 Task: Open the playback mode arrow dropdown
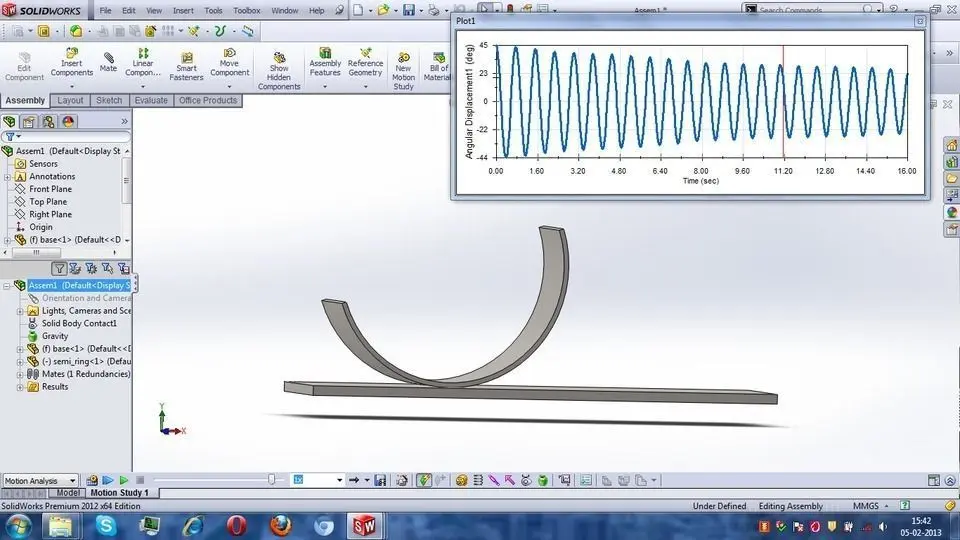click(367, 481)
